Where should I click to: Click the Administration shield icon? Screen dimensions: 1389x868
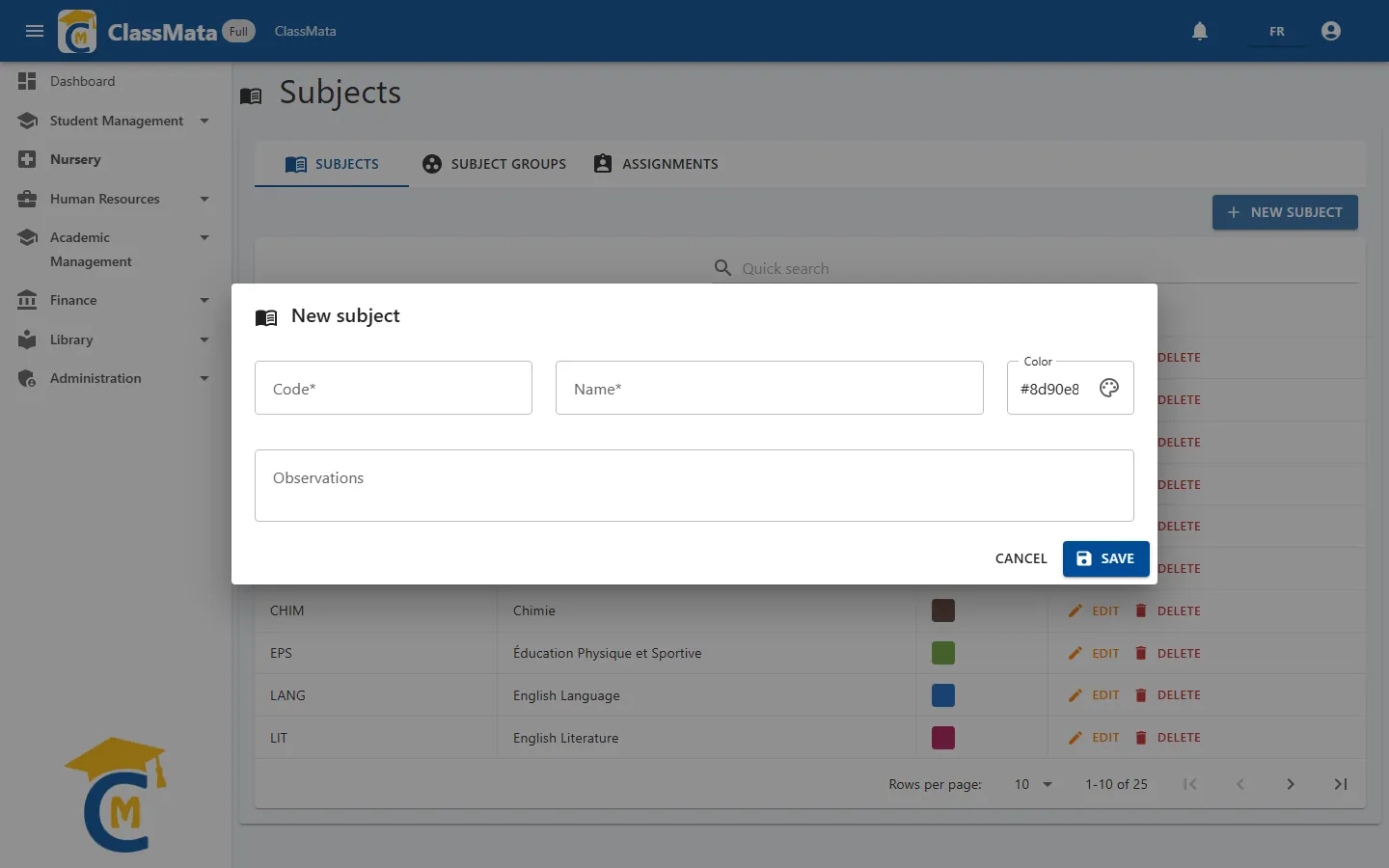27,378
